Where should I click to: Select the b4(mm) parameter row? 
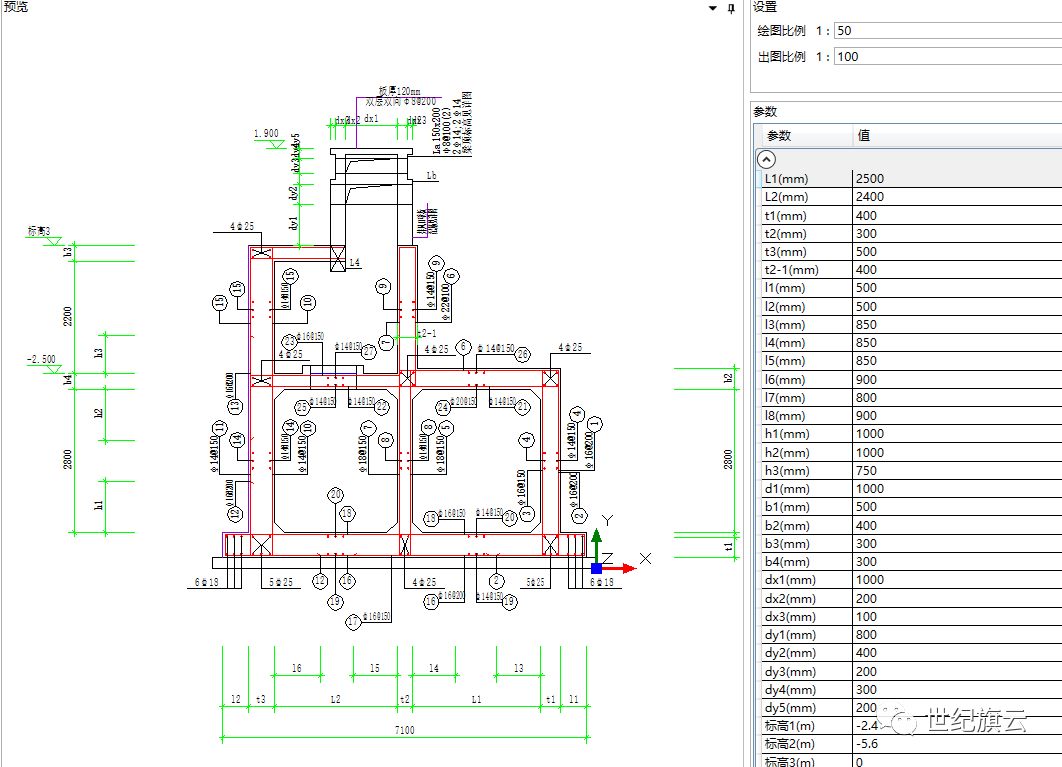pos(912,562)
